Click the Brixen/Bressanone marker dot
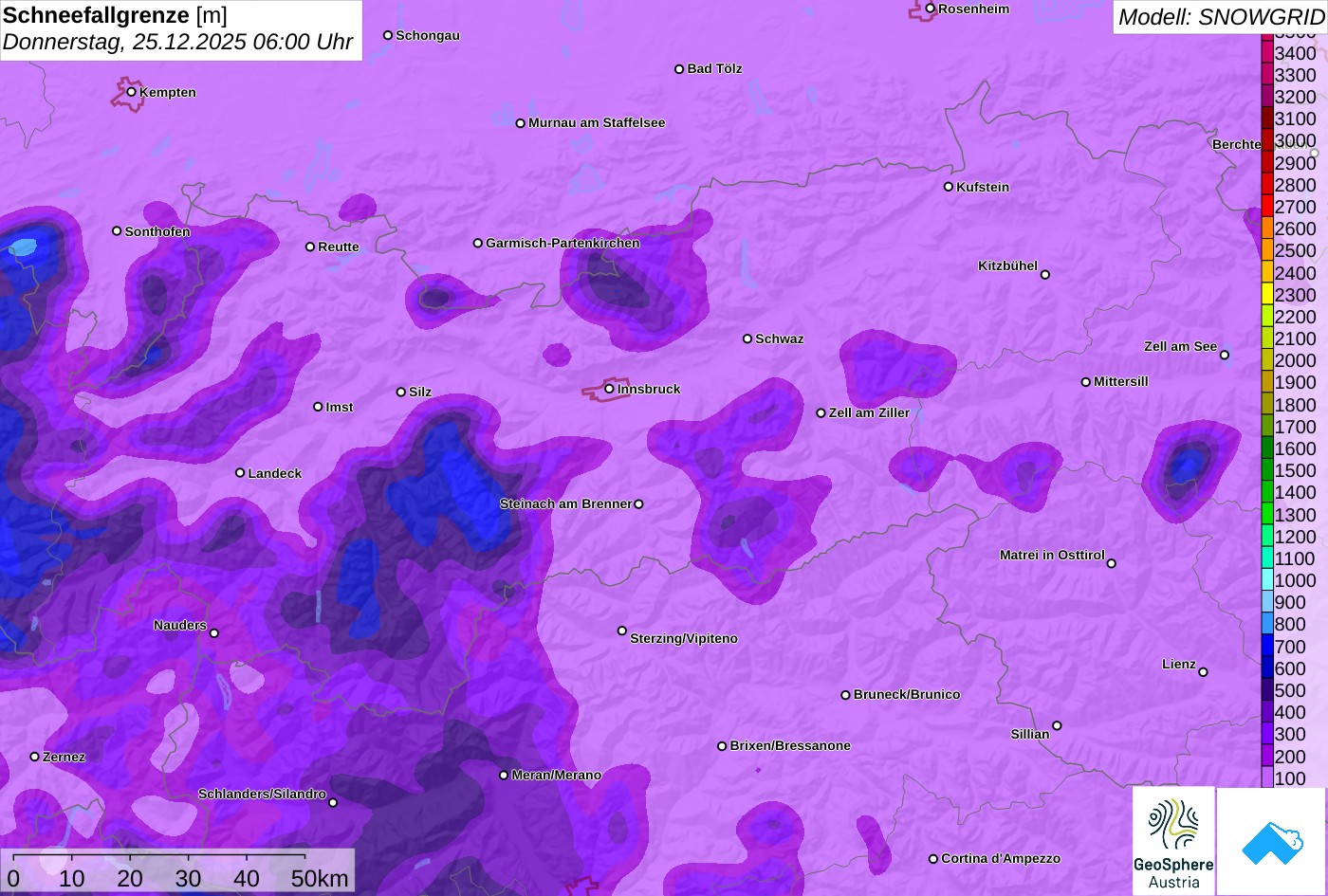 point(722,746)
